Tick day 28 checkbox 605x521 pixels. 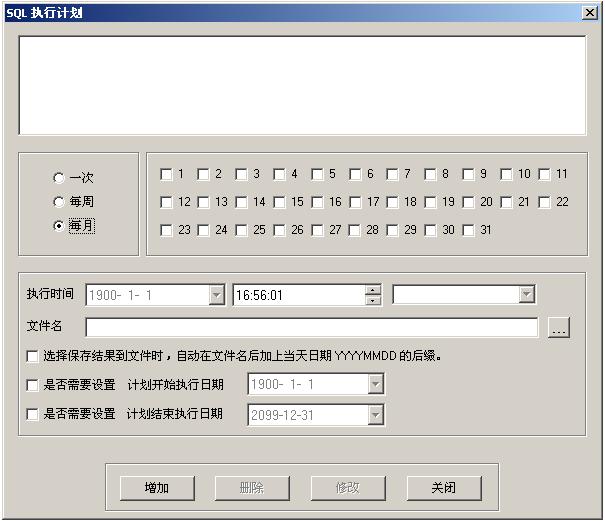(355, 230)
